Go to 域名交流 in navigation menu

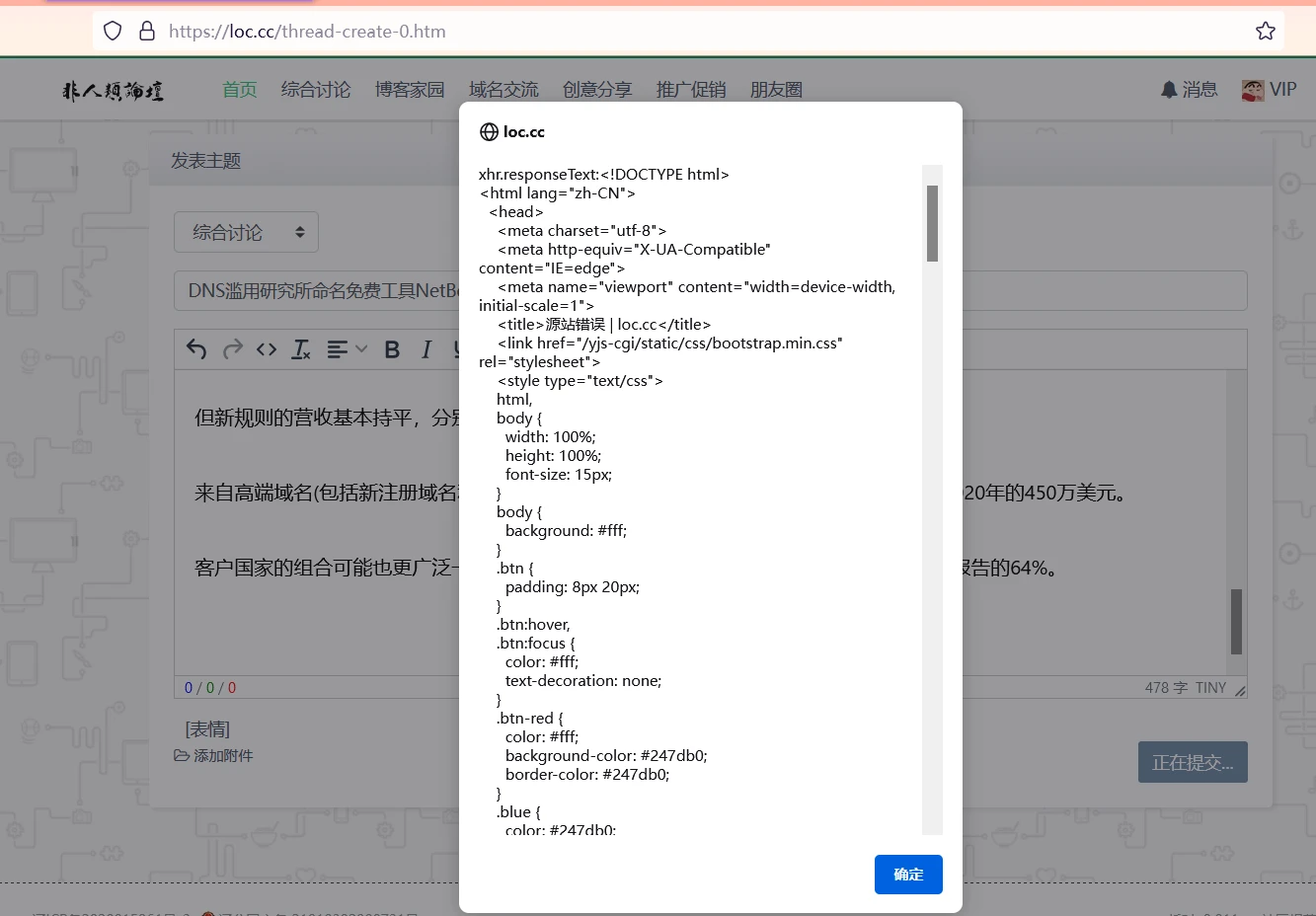[x=503, y=90]
